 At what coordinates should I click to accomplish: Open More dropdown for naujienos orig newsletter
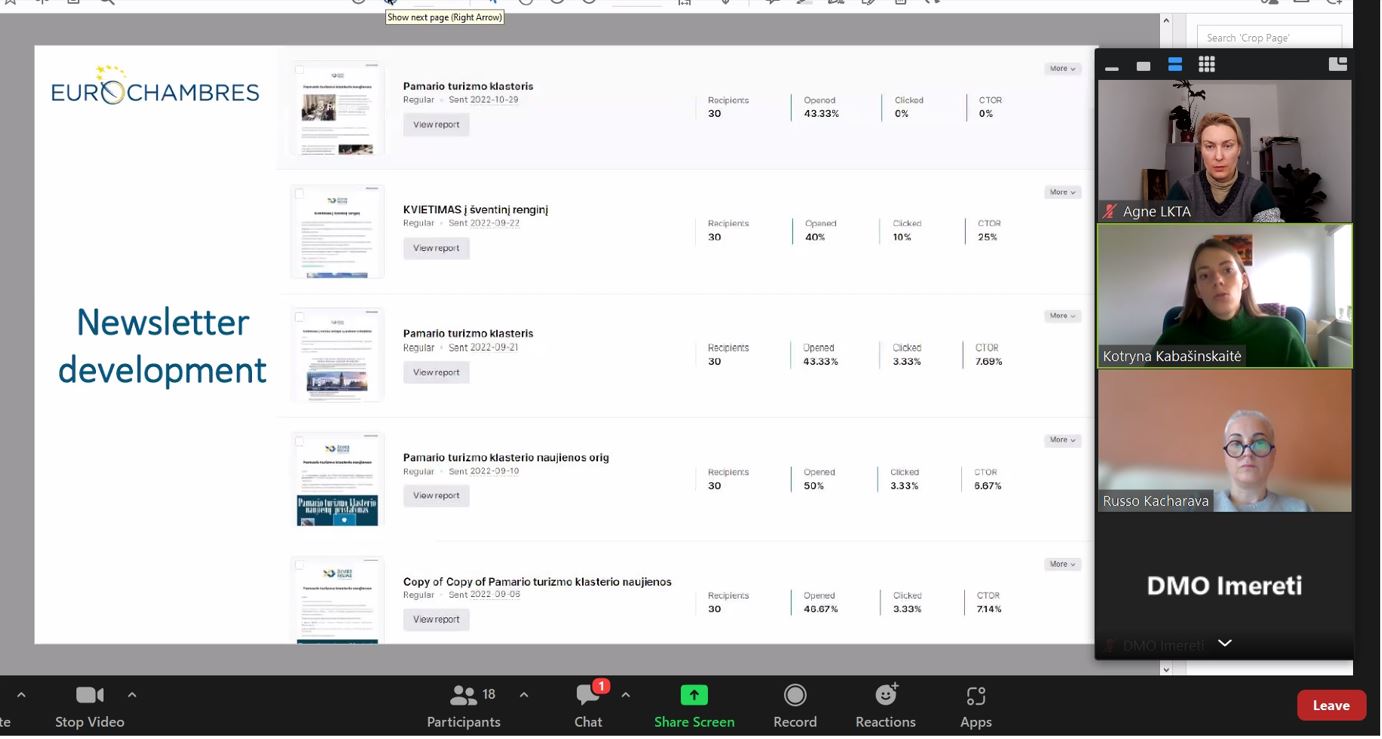pos(1062,440)
